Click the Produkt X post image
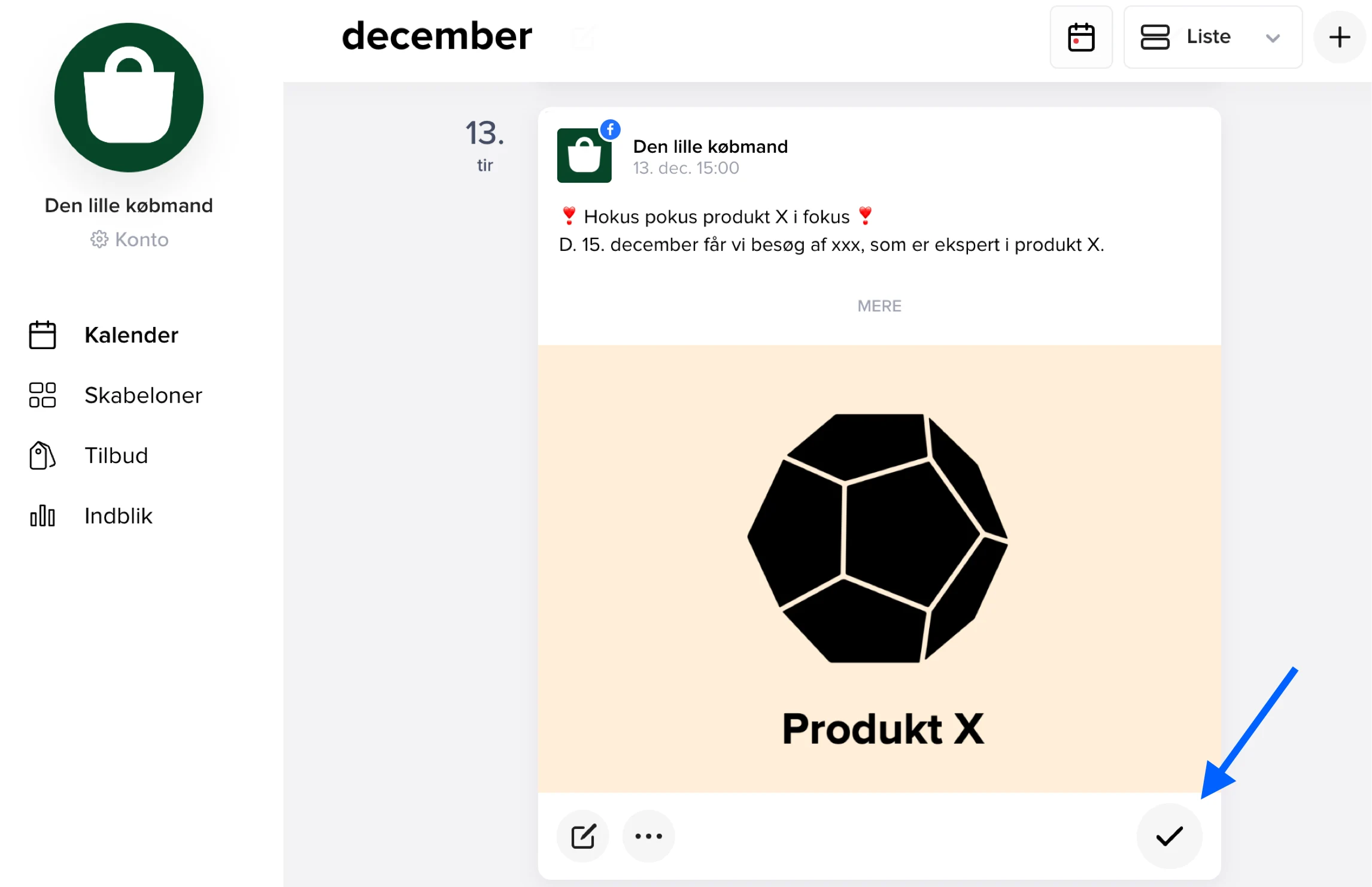 [879, 568]
